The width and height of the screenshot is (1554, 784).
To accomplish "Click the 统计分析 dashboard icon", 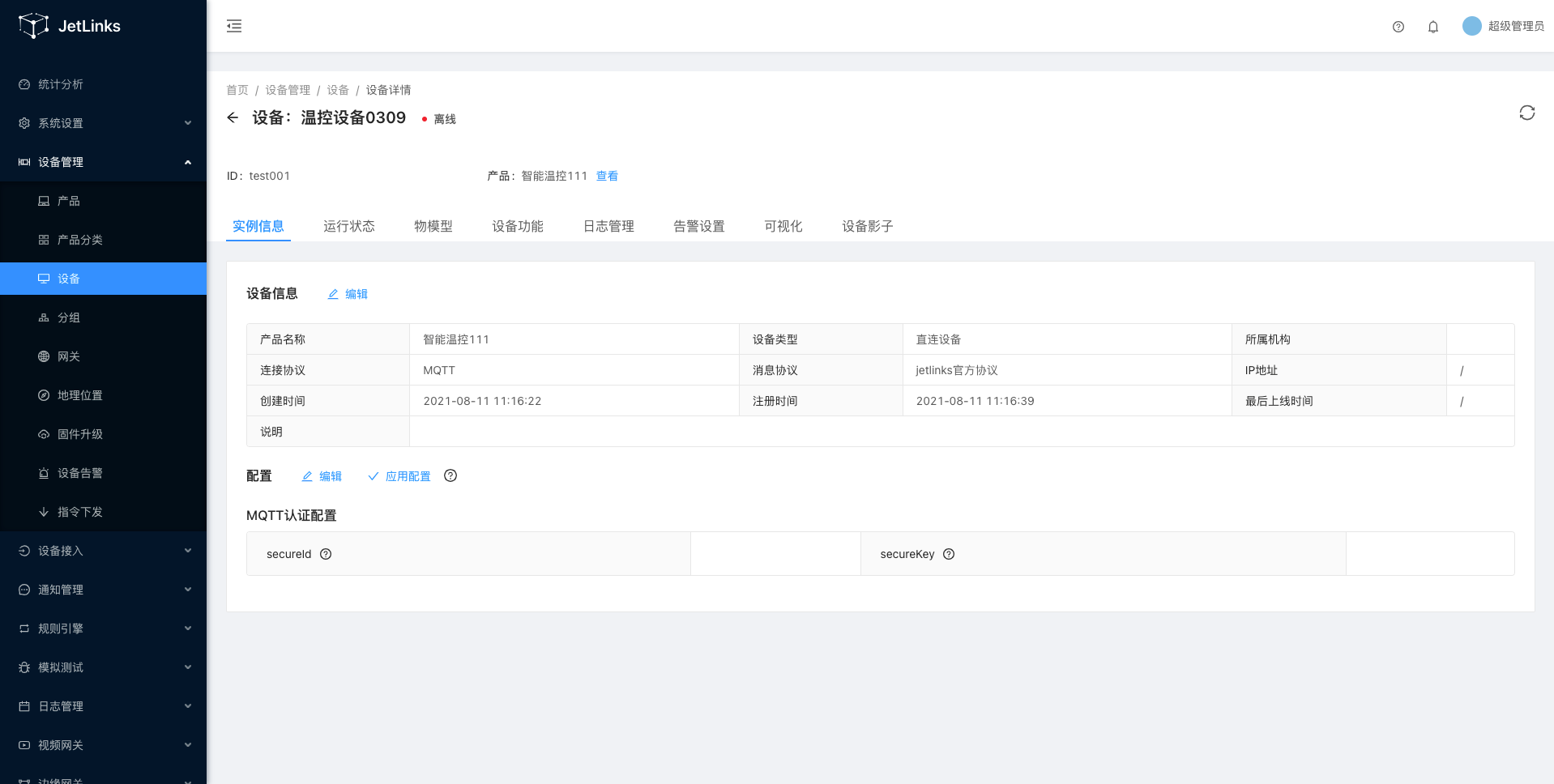I will tap(24, 84).
